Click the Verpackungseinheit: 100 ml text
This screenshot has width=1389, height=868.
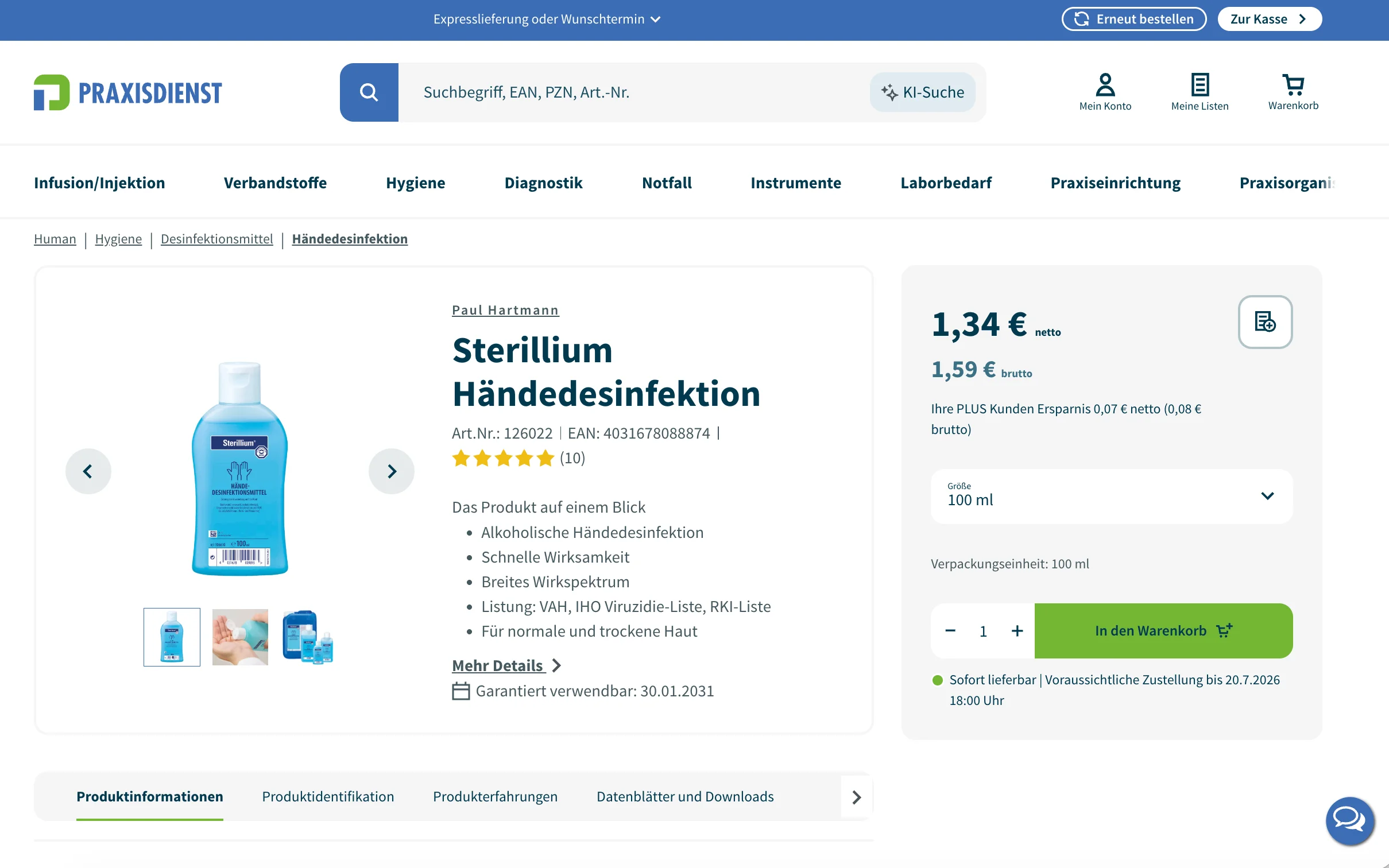click(x=1009, y=564)
